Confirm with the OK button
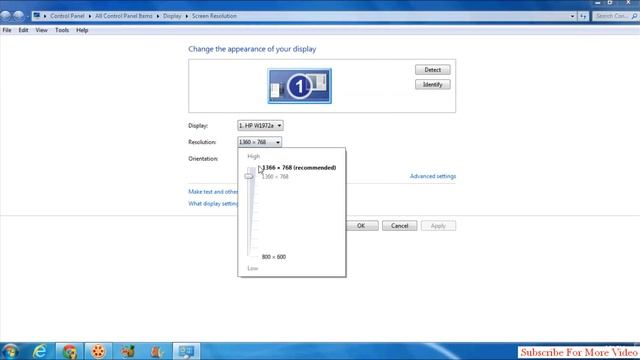640x360 pixels. 362,226
